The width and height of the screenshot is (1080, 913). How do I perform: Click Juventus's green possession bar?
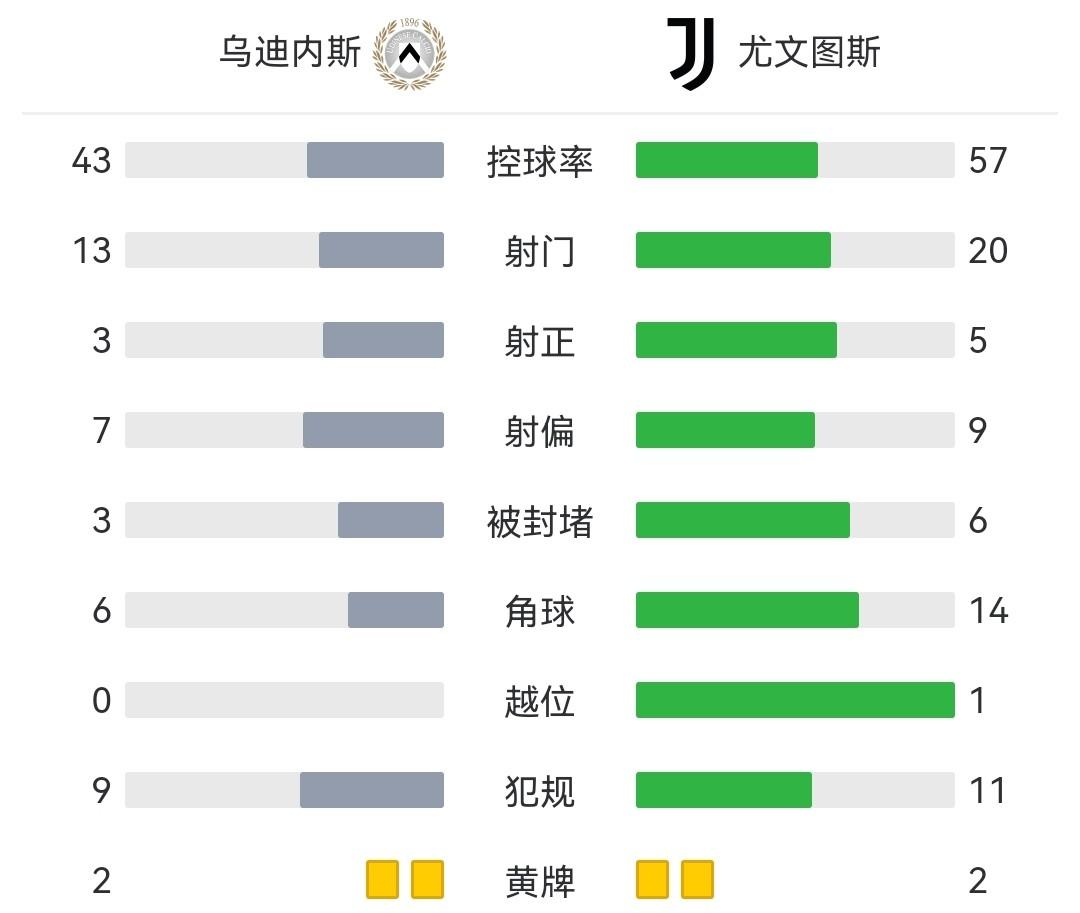(727, 160)
